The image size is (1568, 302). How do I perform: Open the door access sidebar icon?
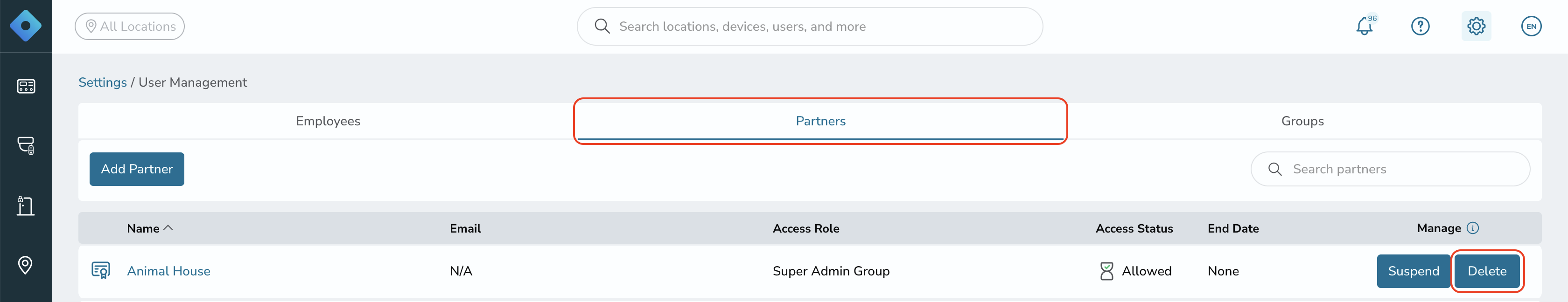[26, 206]
